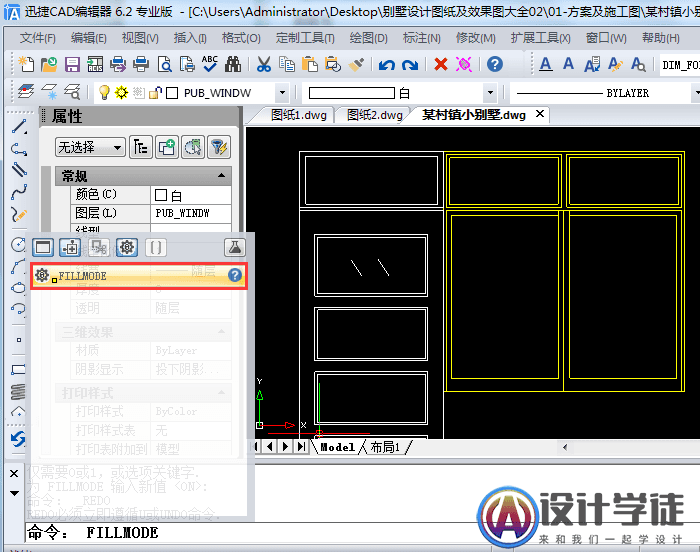Open the 修改(M) menu
Viewport: 700px width, 552px height.
(x=475, y=38)
